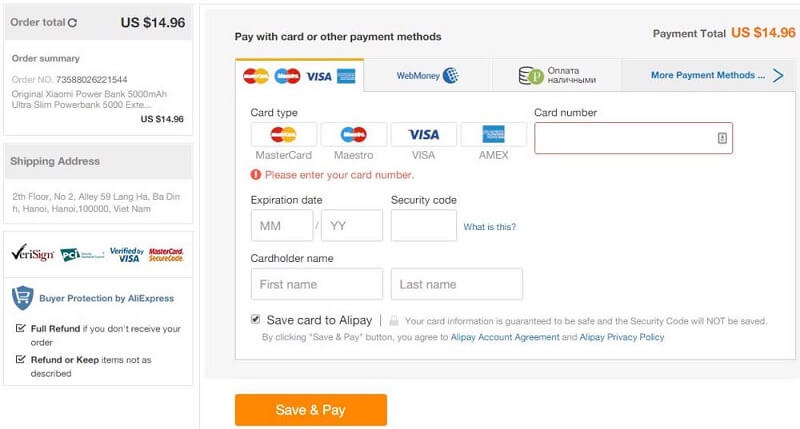
Task: Click the refresh icon beside Order total
Action: (72, 22)
